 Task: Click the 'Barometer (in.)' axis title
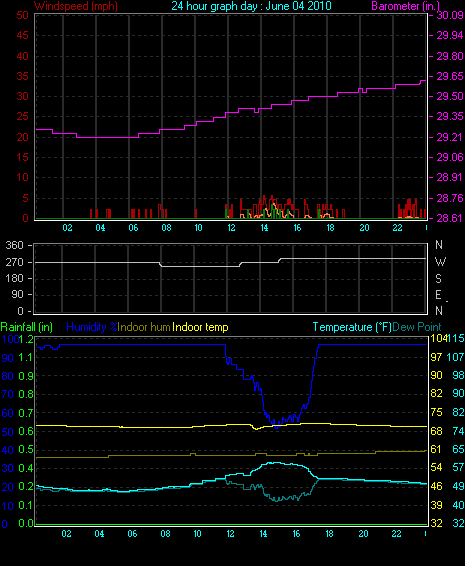point(405,6)
